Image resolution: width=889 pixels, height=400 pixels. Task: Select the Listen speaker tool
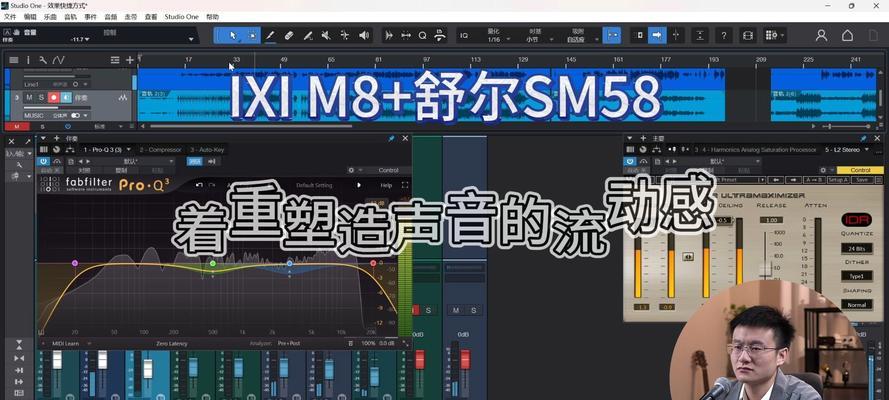click(363, 35)
